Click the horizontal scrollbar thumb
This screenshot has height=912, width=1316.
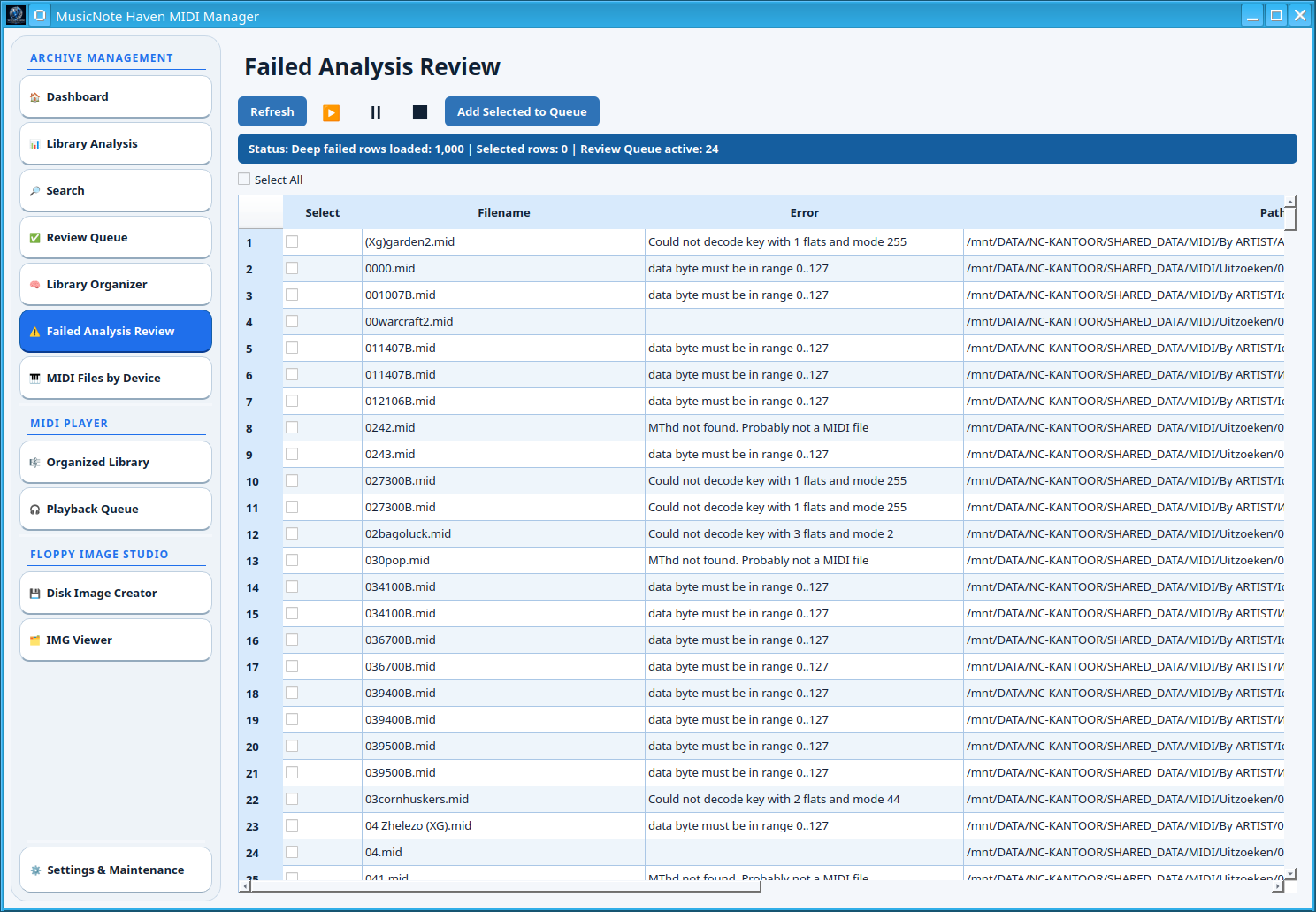click(504, 886)
